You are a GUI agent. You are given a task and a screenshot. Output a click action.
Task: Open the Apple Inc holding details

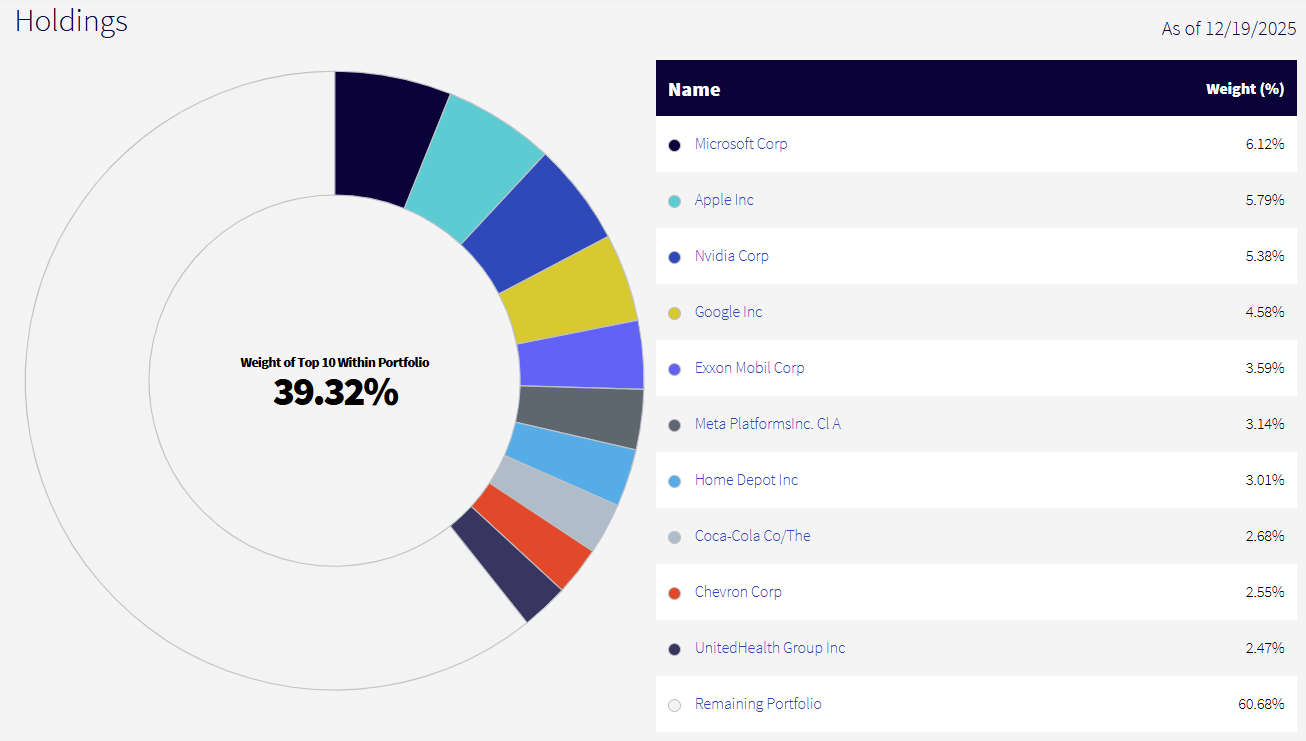point(724,199)
